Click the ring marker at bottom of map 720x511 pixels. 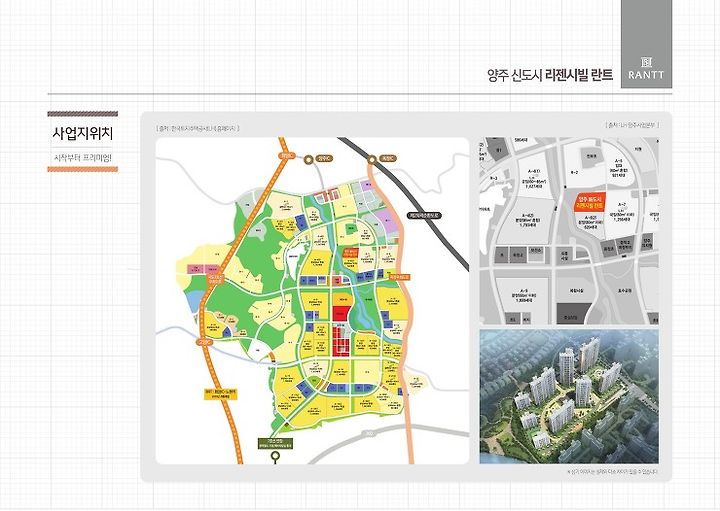276,456
